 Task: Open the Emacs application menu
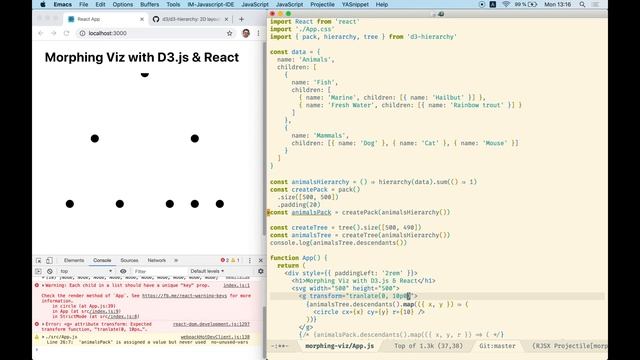(x=62, y=4)
